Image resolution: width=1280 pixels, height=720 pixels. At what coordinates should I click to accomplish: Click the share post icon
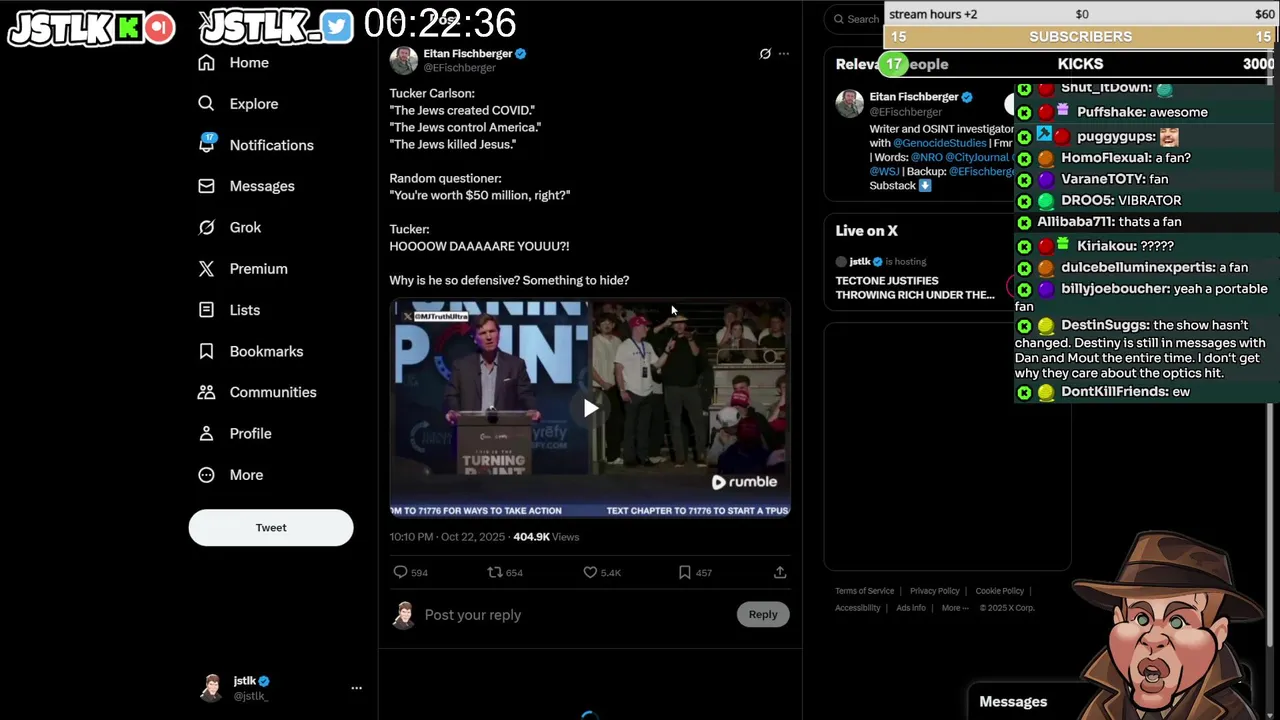pyautogui.click(x=780, y=572)
